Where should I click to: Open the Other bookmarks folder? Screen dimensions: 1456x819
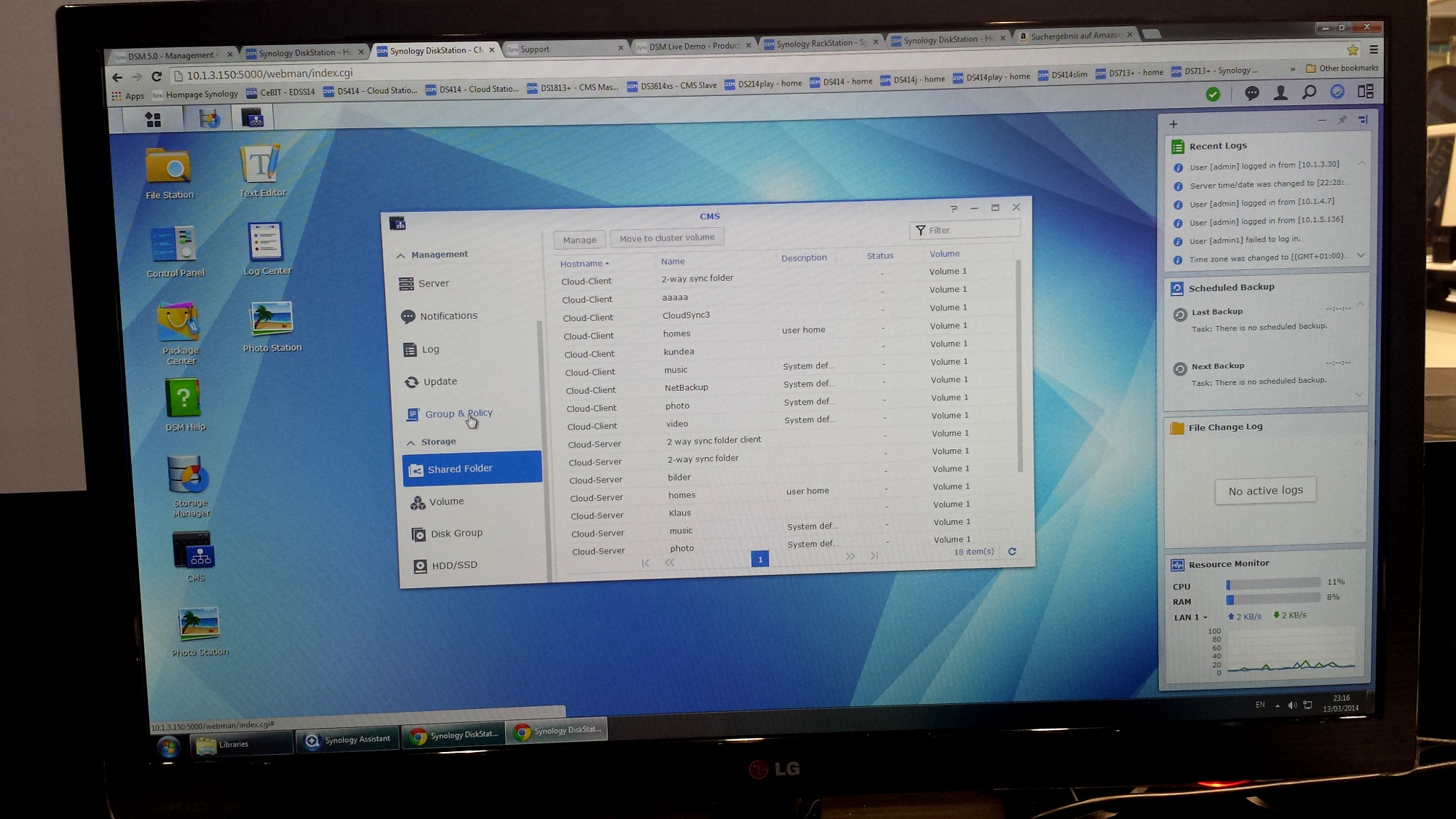click(x=1342, y=68)
